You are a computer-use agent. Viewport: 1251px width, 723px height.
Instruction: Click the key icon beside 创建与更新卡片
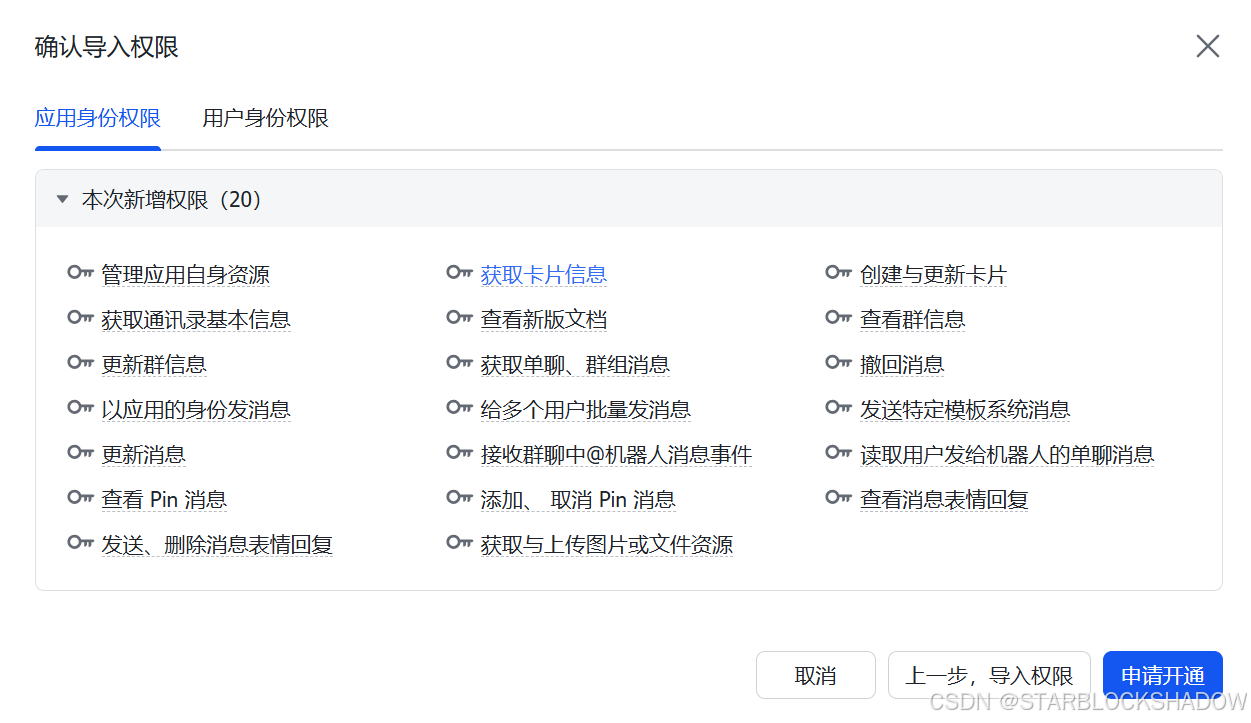(838, 272)
